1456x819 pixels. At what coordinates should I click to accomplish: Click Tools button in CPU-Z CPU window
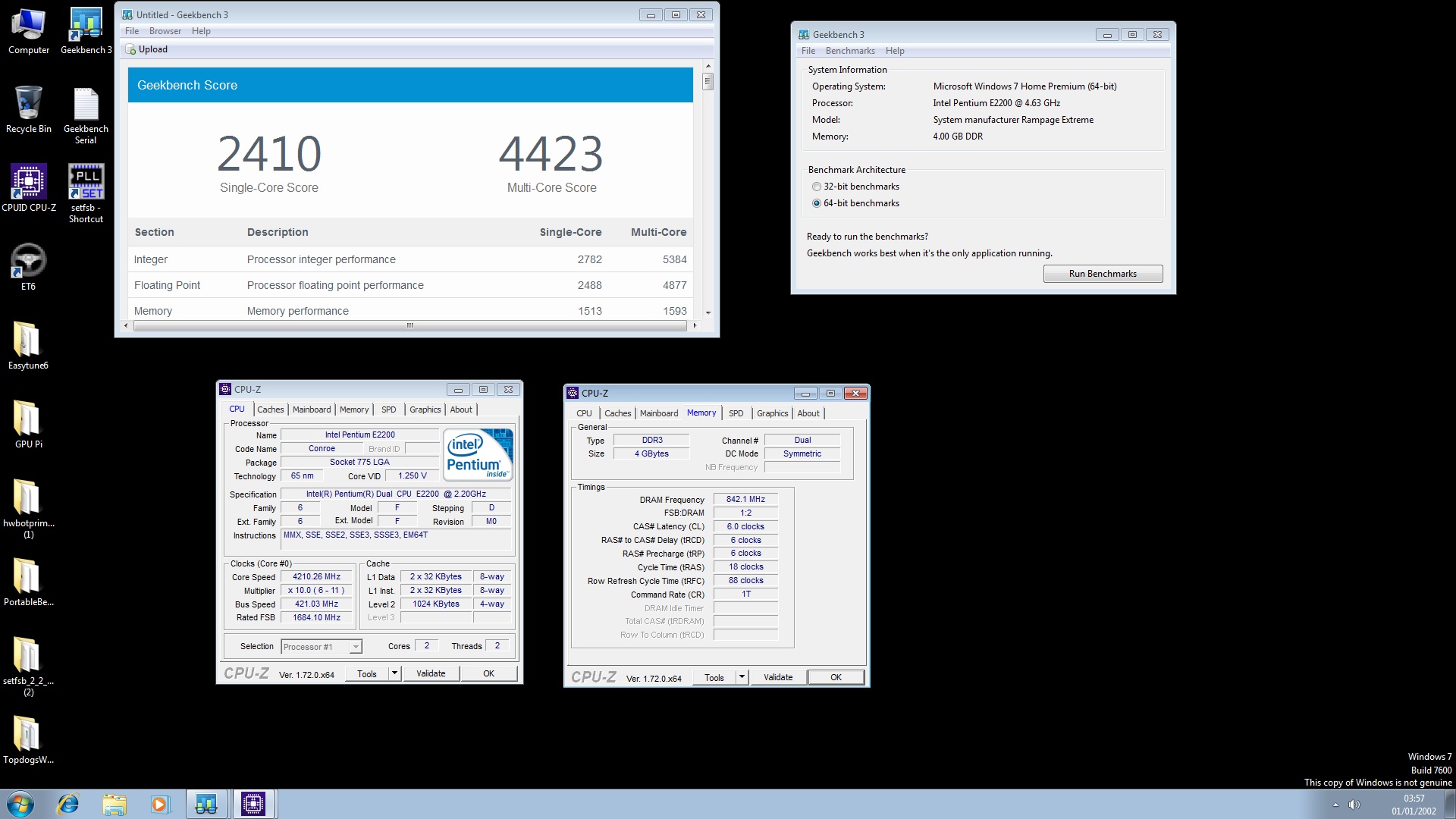(367, 673)
